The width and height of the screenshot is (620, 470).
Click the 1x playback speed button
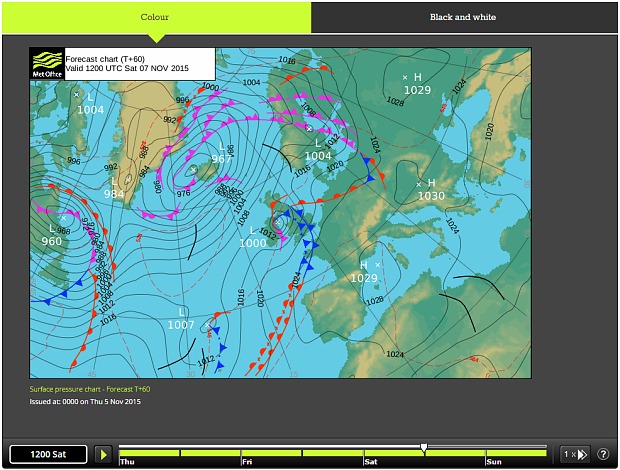point(575,454)
